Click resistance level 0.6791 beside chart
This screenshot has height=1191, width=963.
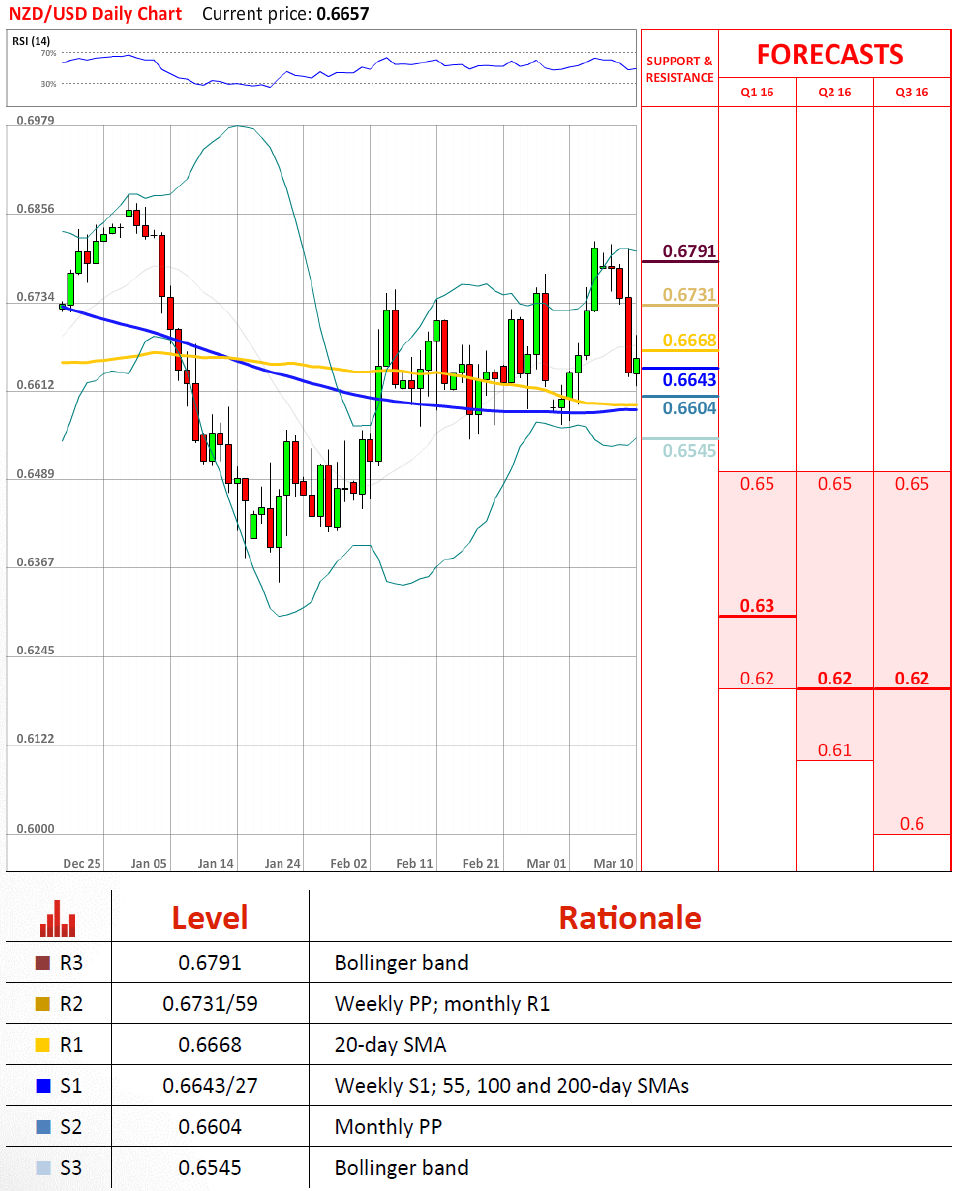click(689, 251)
